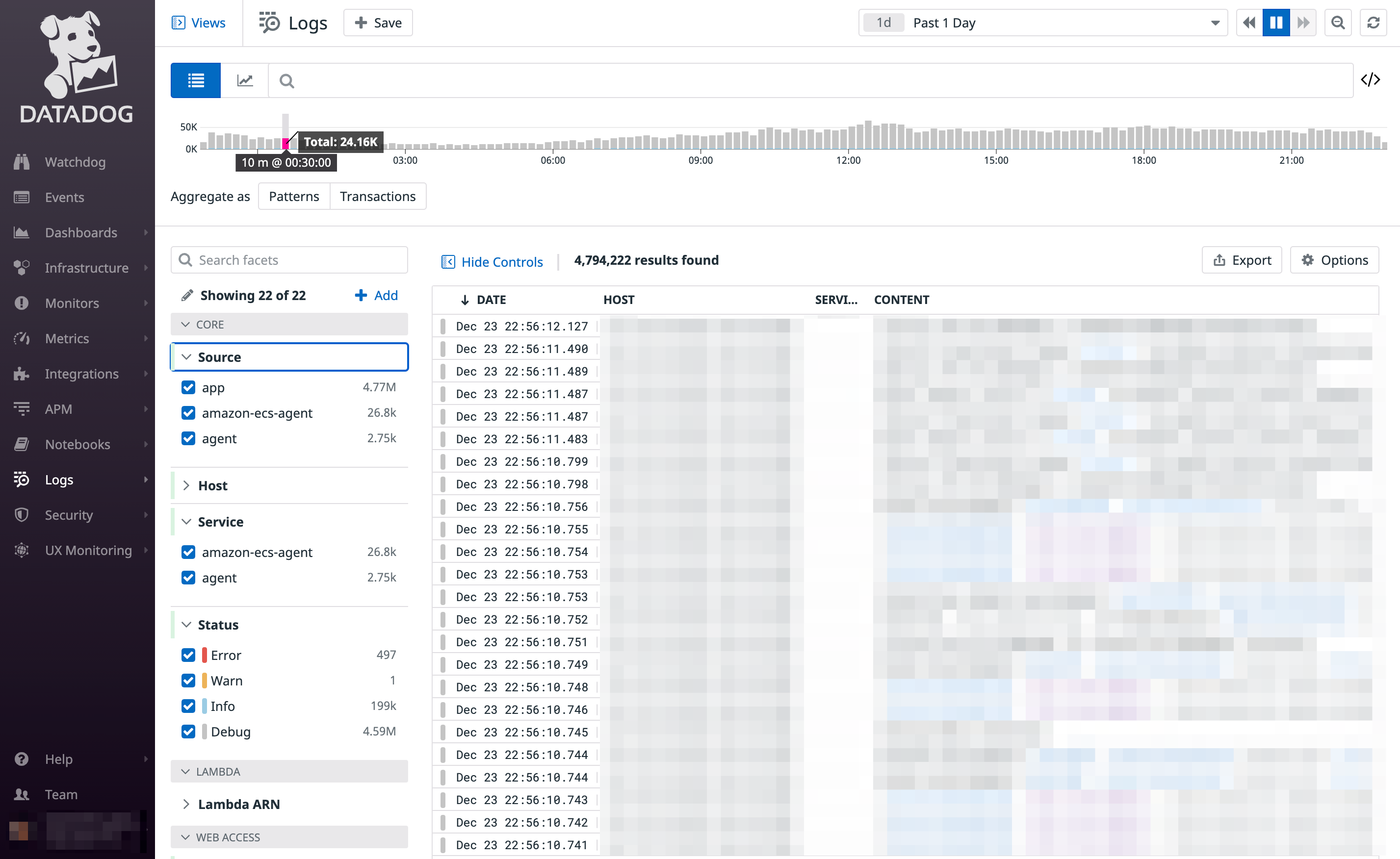Image resolution: width=1400 pixels, height=859 pixels.
Task: Select Patterns aggregation tab
Action: click(x=294, y=196)
